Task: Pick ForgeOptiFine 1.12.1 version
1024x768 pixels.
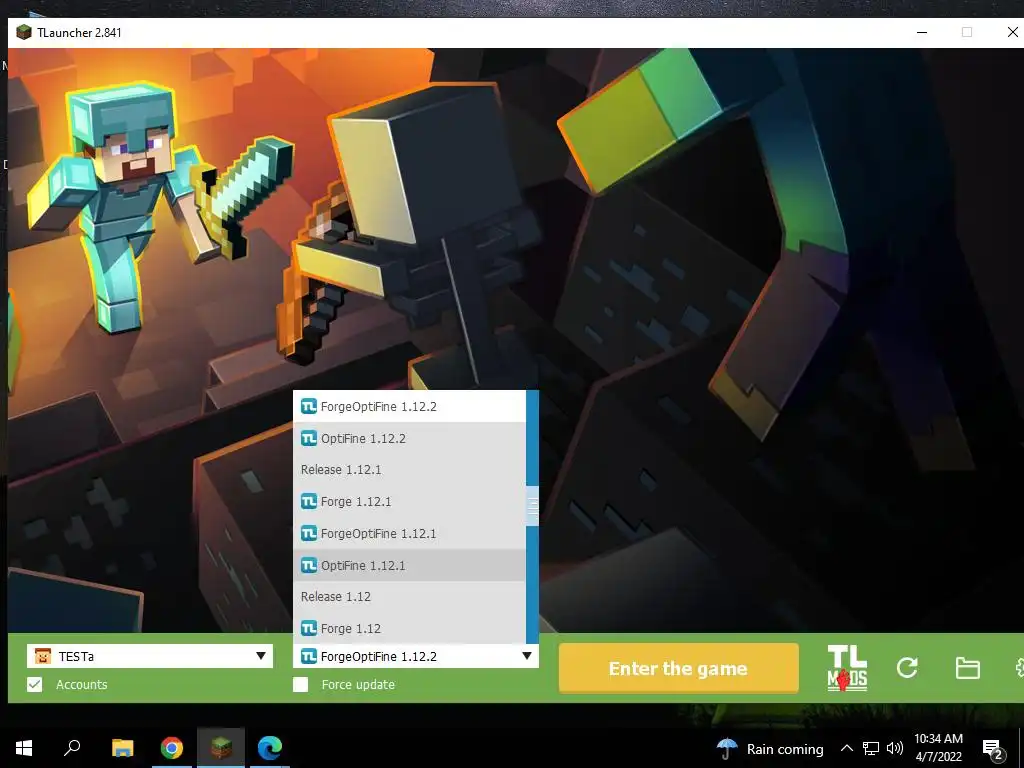Action: point(409,534)
